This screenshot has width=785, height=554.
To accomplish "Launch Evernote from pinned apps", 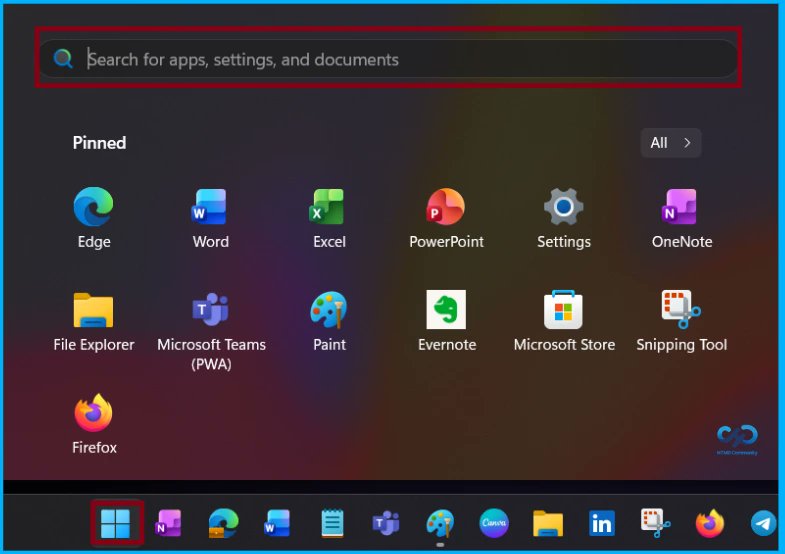I will [446, 321].
